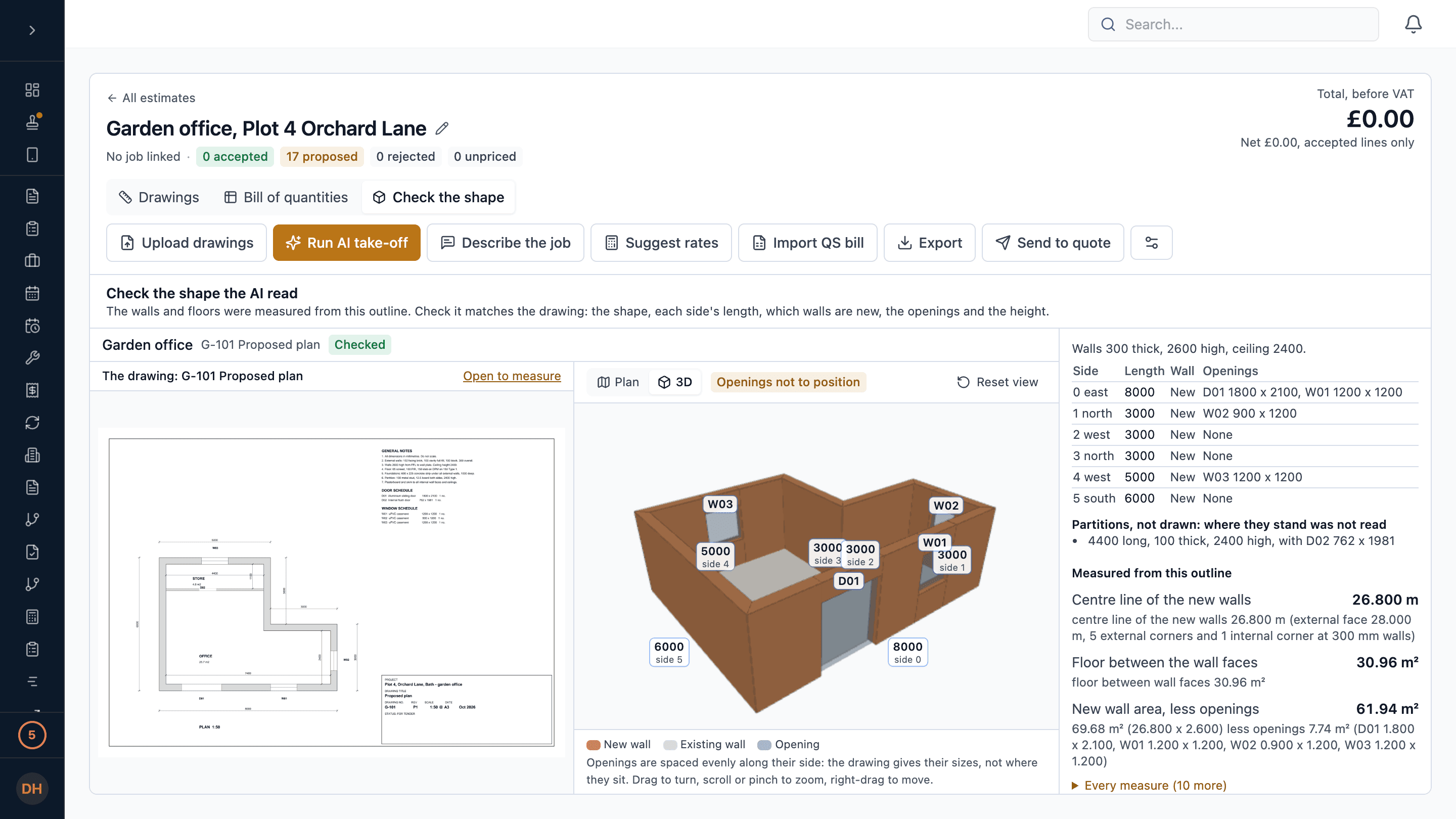Run AI take-off
Viewport: 1456px width, 819px height.
[346, 243]
